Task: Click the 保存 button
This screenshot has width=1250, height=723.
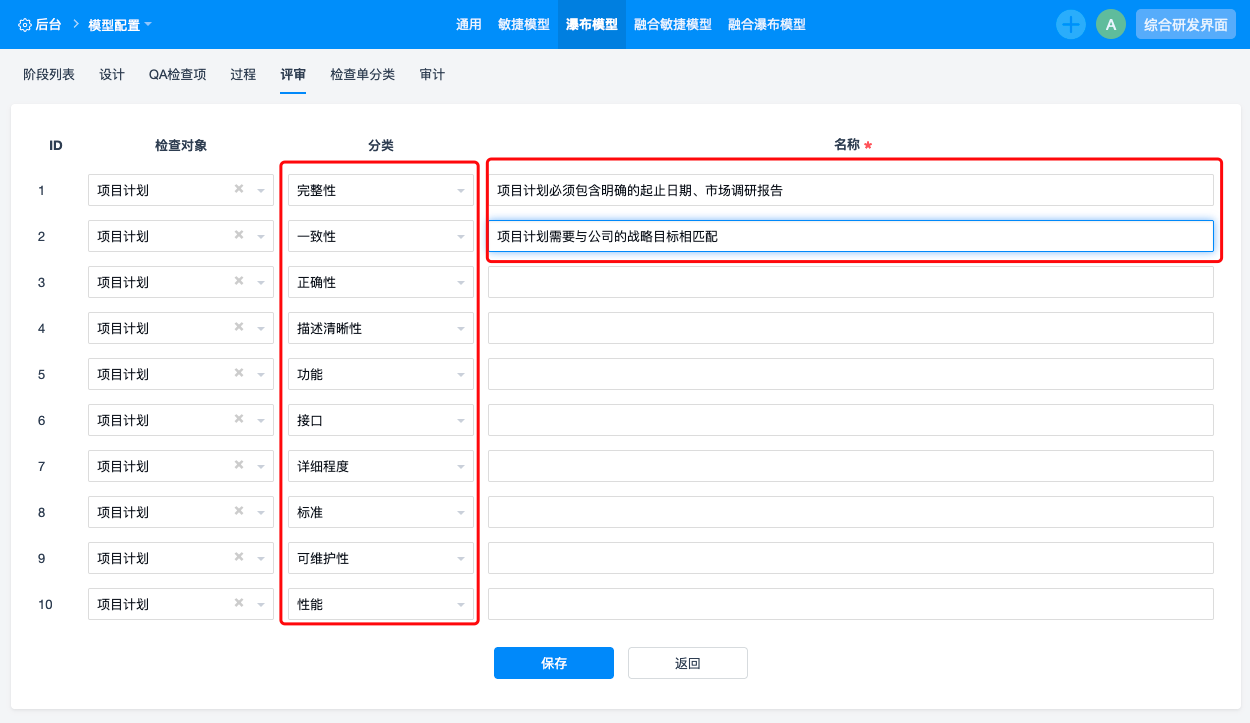Action: tap(553, 663)
